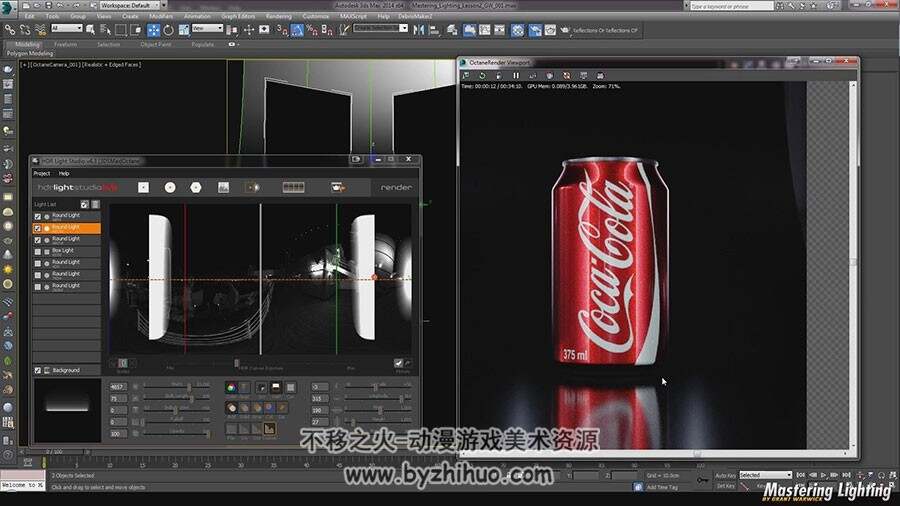Enable the fifth light's checkbox in list
The height and width of the screenshot is (506, 900).
pos(38,263)
